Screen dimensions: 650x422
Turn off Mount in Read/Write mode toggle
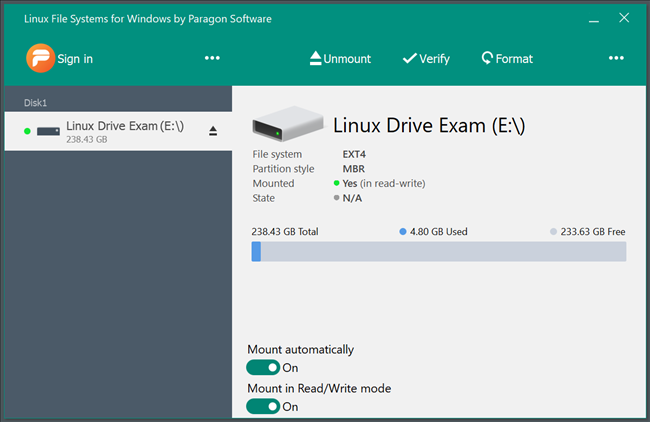(263, 406)
